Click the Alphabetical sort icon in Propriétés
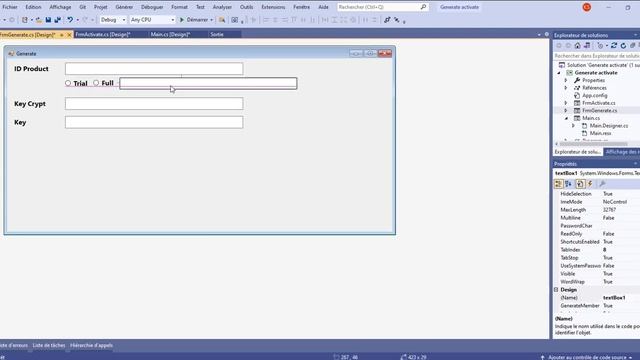 coord(569,184)
